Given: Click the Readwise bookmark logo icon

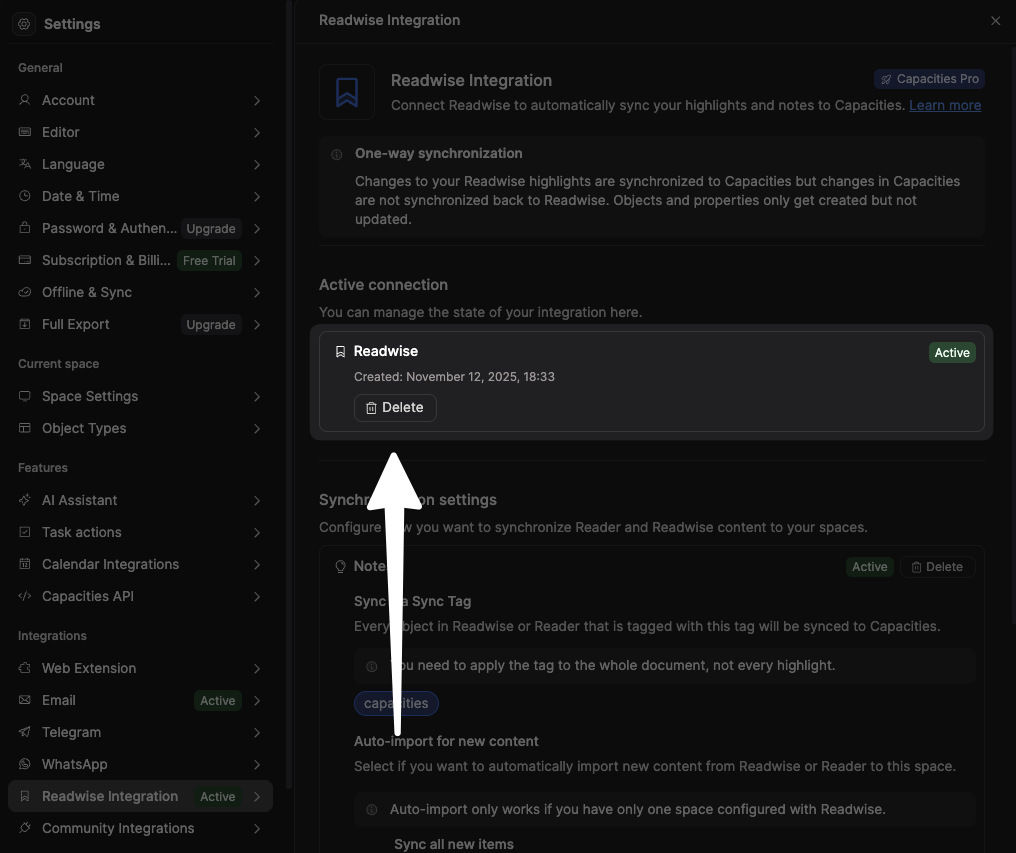Looking at the screenshot, I should pyautogui.click(x=347, y=92).
